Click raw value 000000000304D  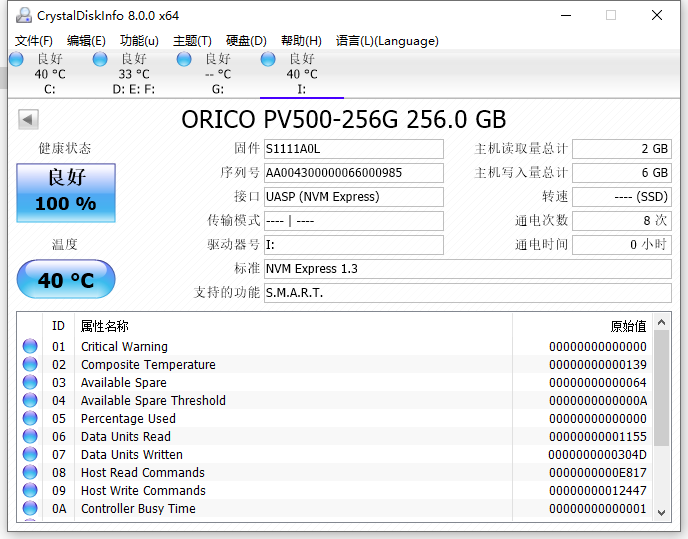[598, 455]
